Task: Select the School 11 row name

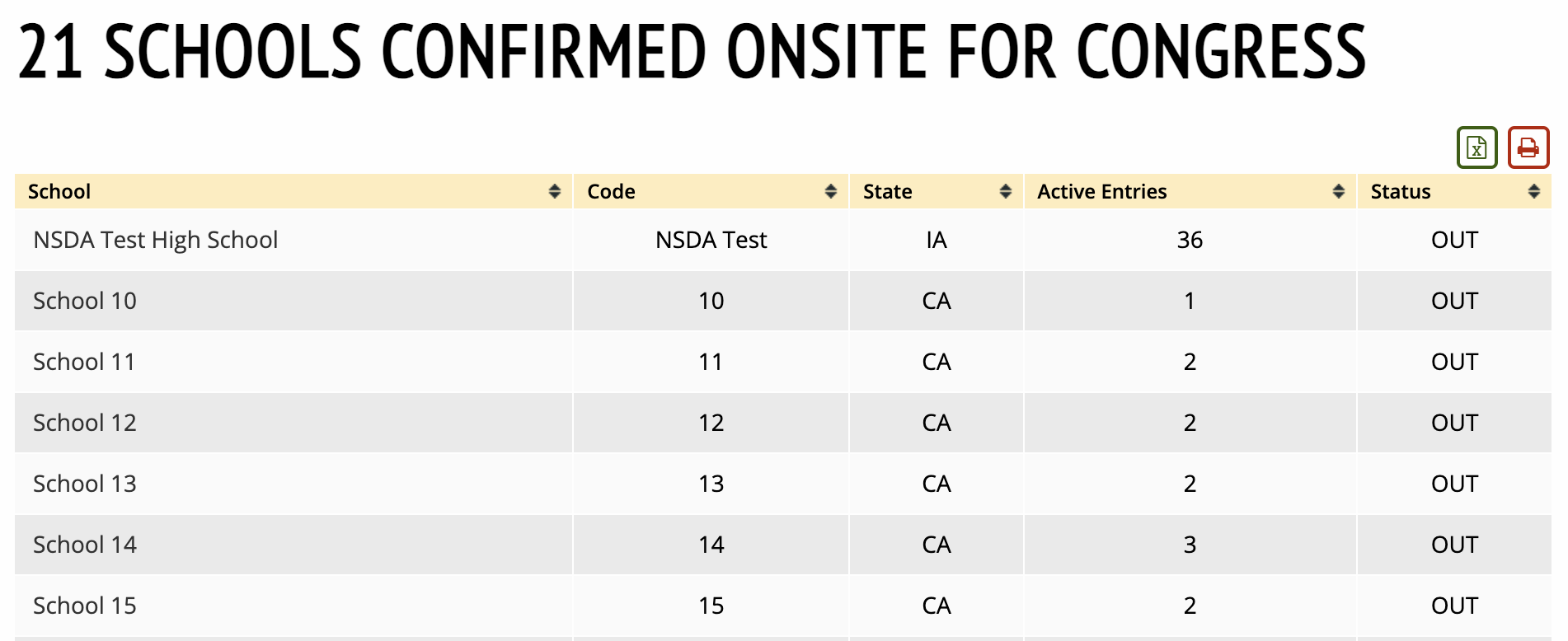Action: coord(84,362)
